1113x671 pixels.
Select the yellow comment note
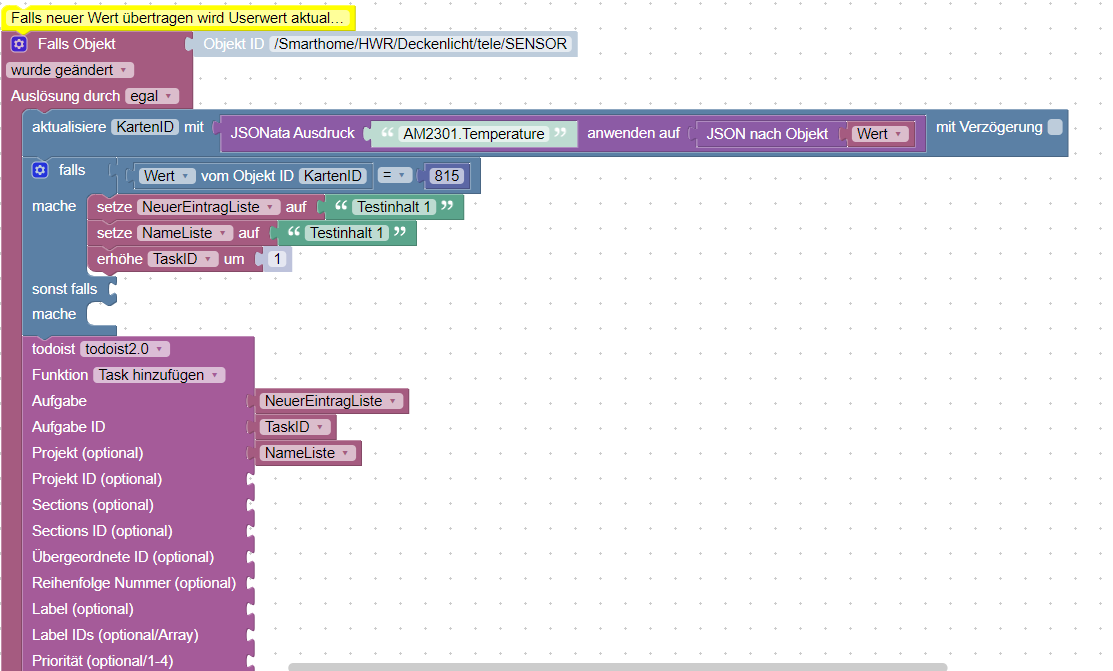177,18
